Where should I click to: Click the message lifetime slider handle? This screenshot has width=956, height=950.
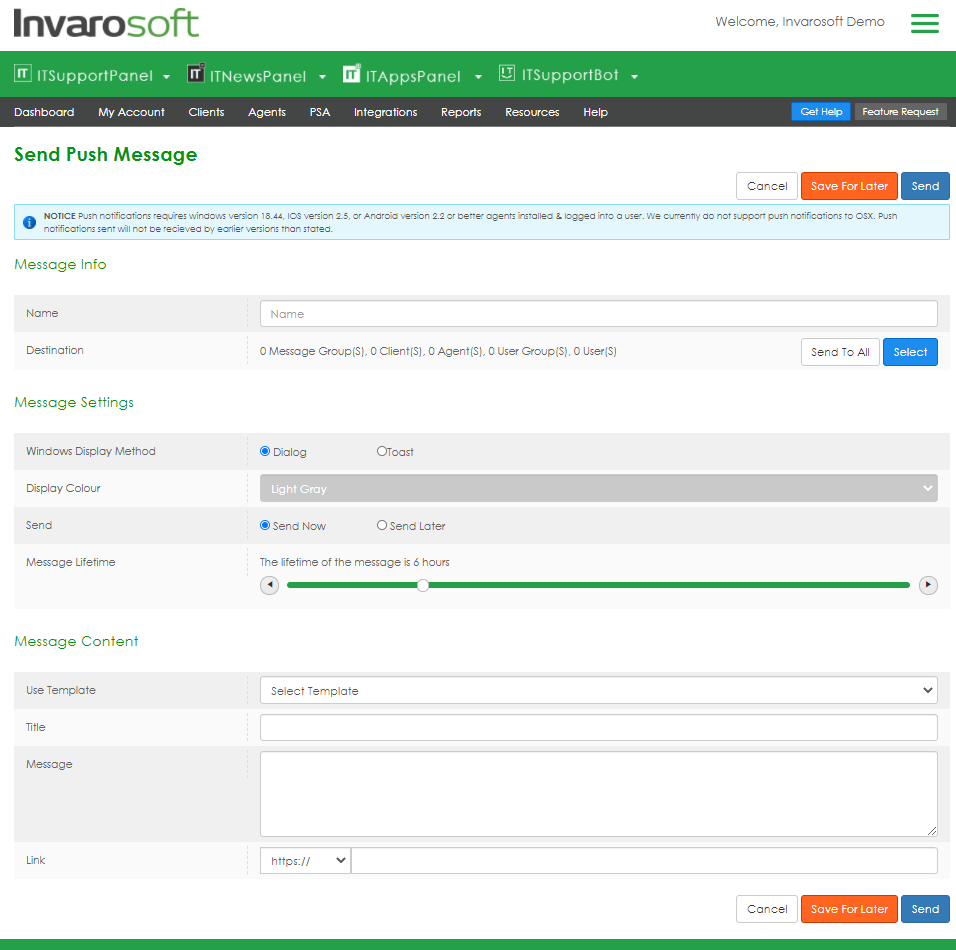(x=423, y=585)
